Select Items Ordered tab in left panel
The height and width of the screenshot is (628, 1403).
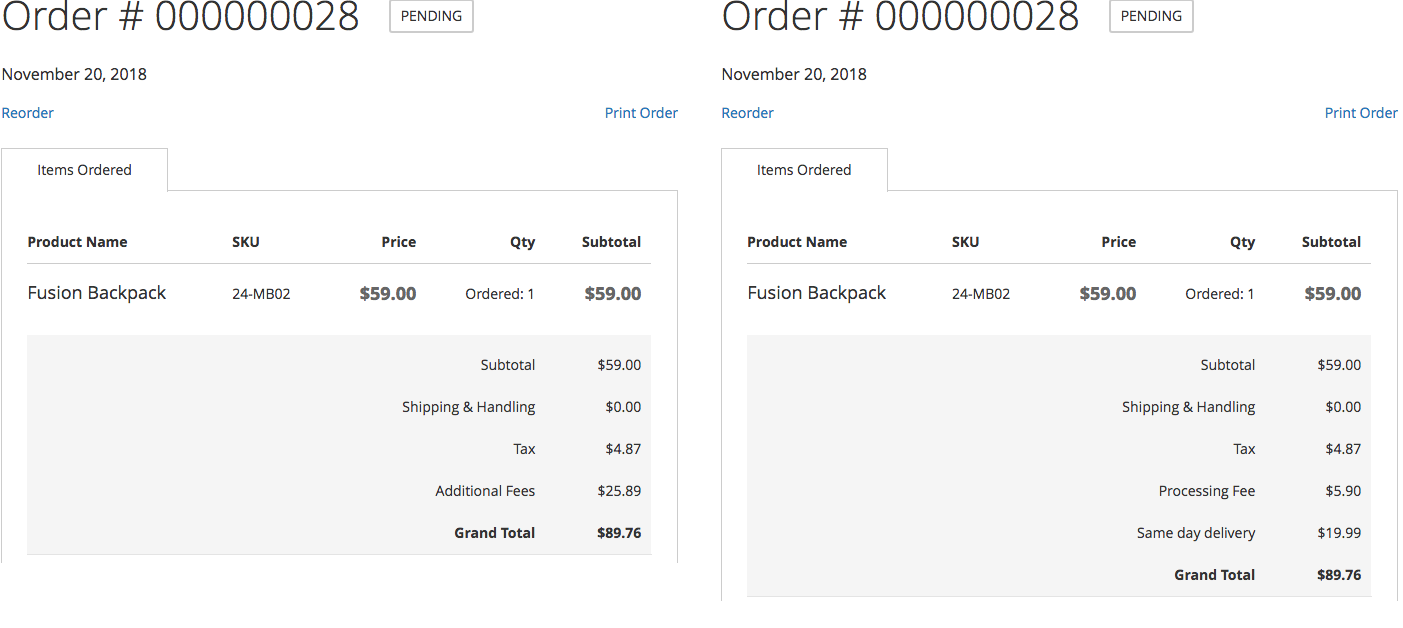[85, 170]
